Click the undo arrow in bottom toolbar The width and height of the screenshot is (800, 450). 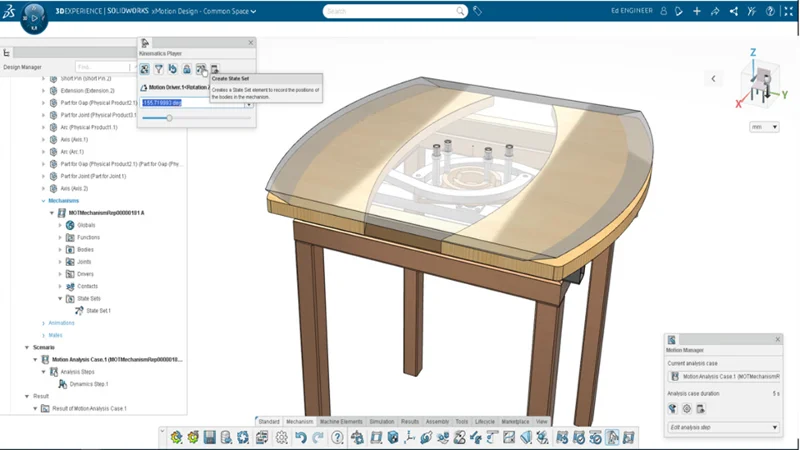[300, 438]
